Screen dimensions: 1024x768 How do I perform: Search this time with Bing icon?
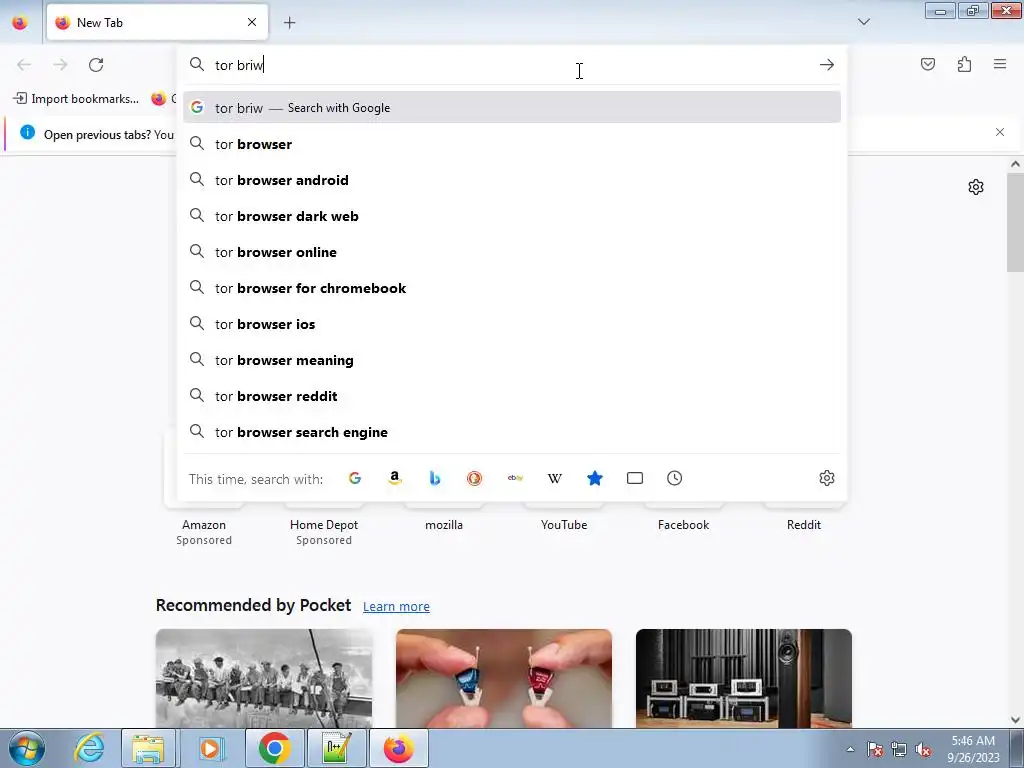tap(434, 478)
